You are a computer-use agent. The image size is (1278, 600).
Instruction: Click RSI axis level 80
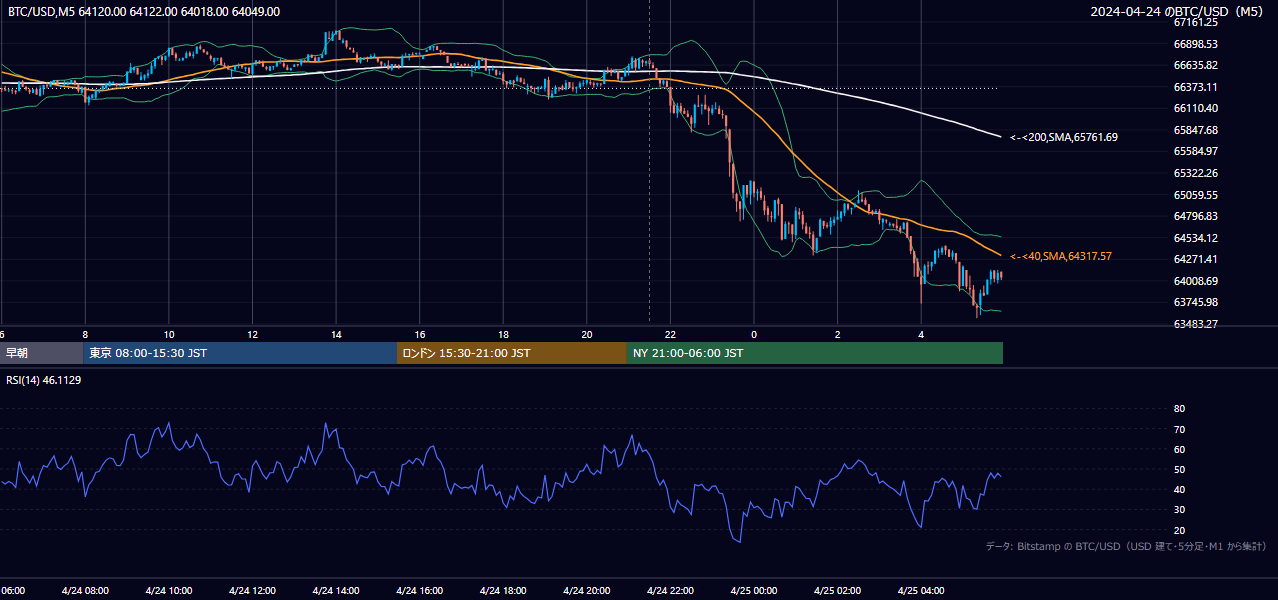[x=1180, y=409]
